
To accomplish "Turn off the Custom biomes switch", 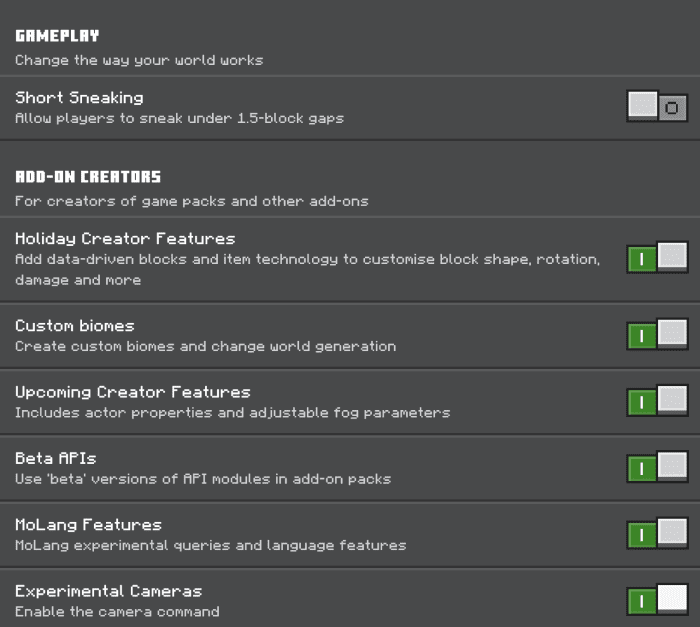I will pos(657,334).
